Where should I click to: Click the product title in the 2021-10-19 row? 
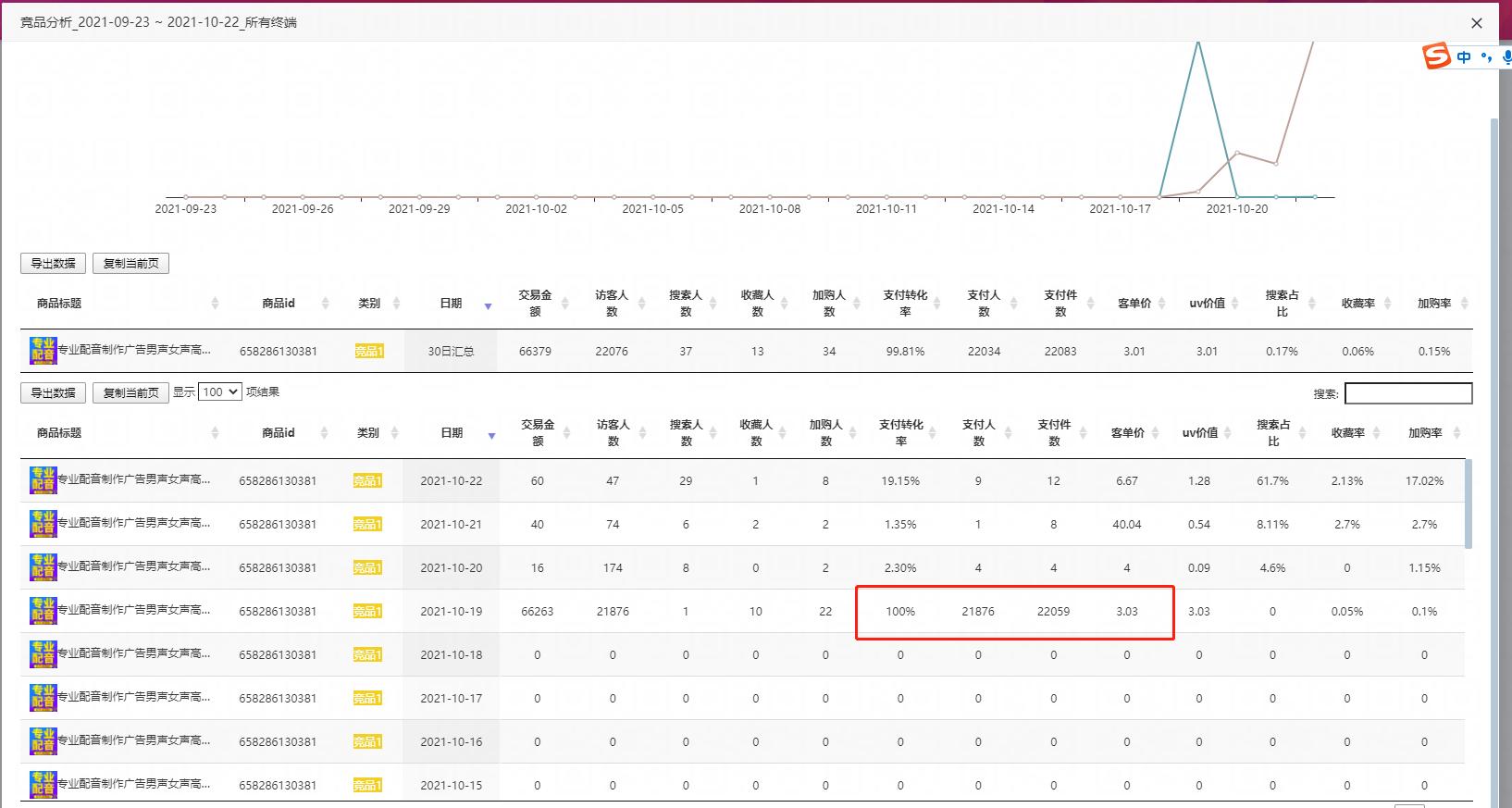tap(134, 610)
